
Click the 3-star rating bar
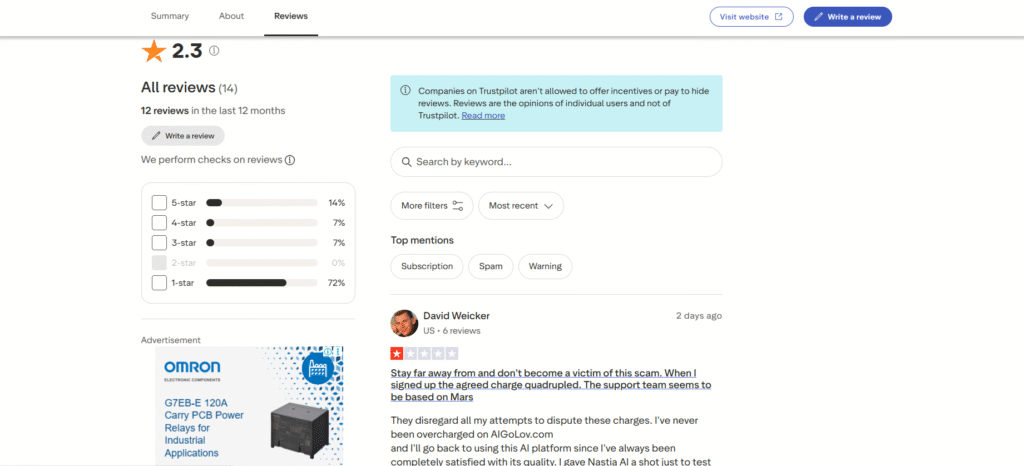(x=262, y=243)
